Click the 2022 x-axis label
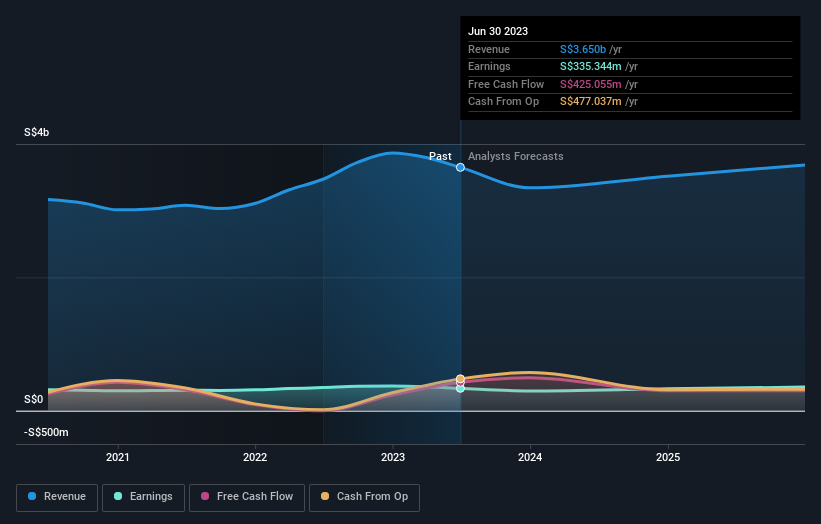Screen dimensions: 821x524 coord(255,457)
